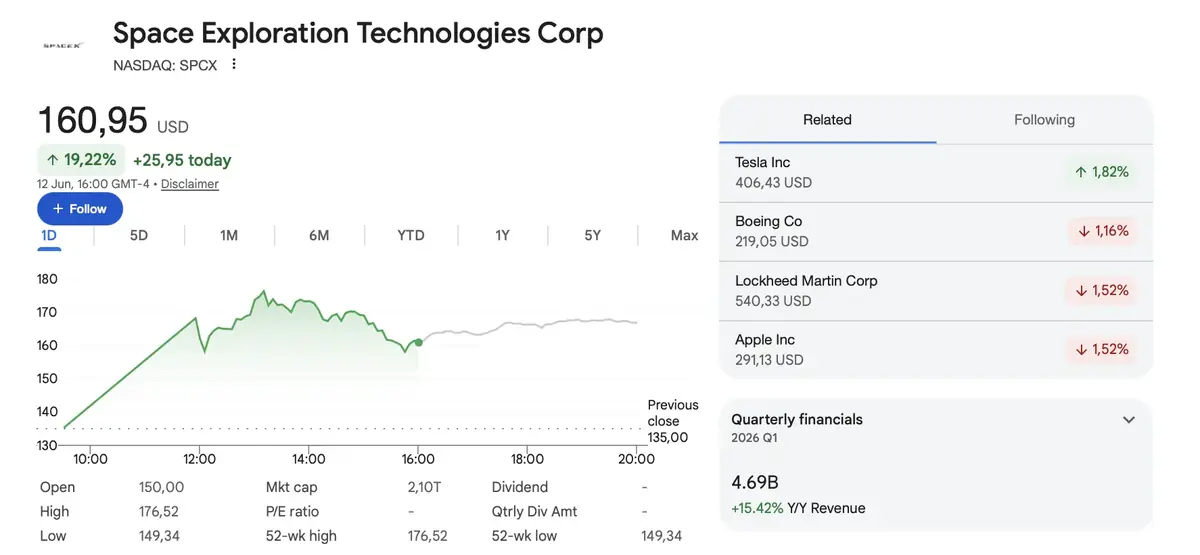Click the P/E ratio label
This screenshot has width=1200, height=555.
[292, 511]
